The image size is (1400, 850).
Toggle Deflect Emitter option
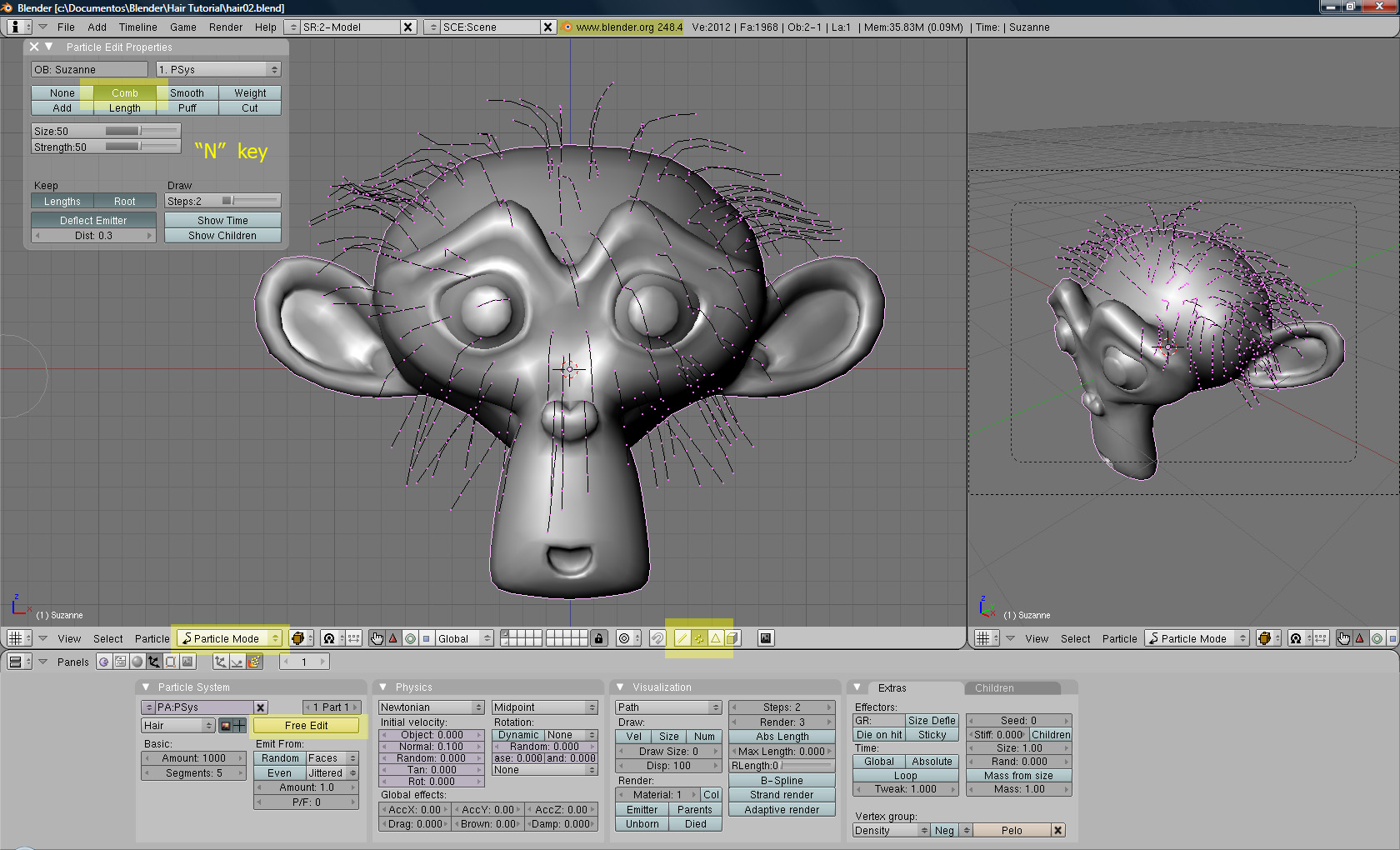[93, 221]
